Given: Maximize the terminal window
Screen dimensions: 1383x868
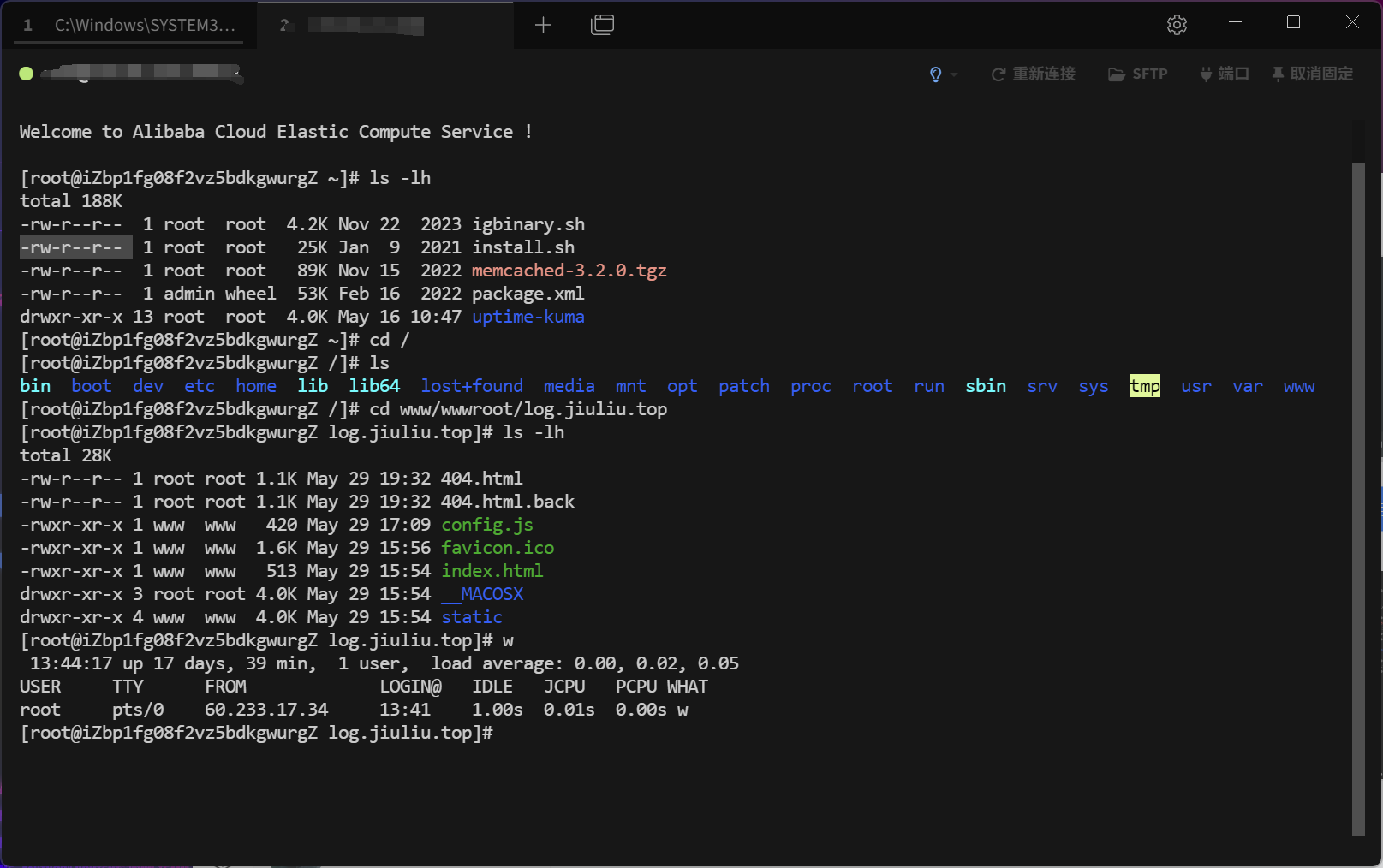Looking at the screenshot, I should [x=1293, y=22].
